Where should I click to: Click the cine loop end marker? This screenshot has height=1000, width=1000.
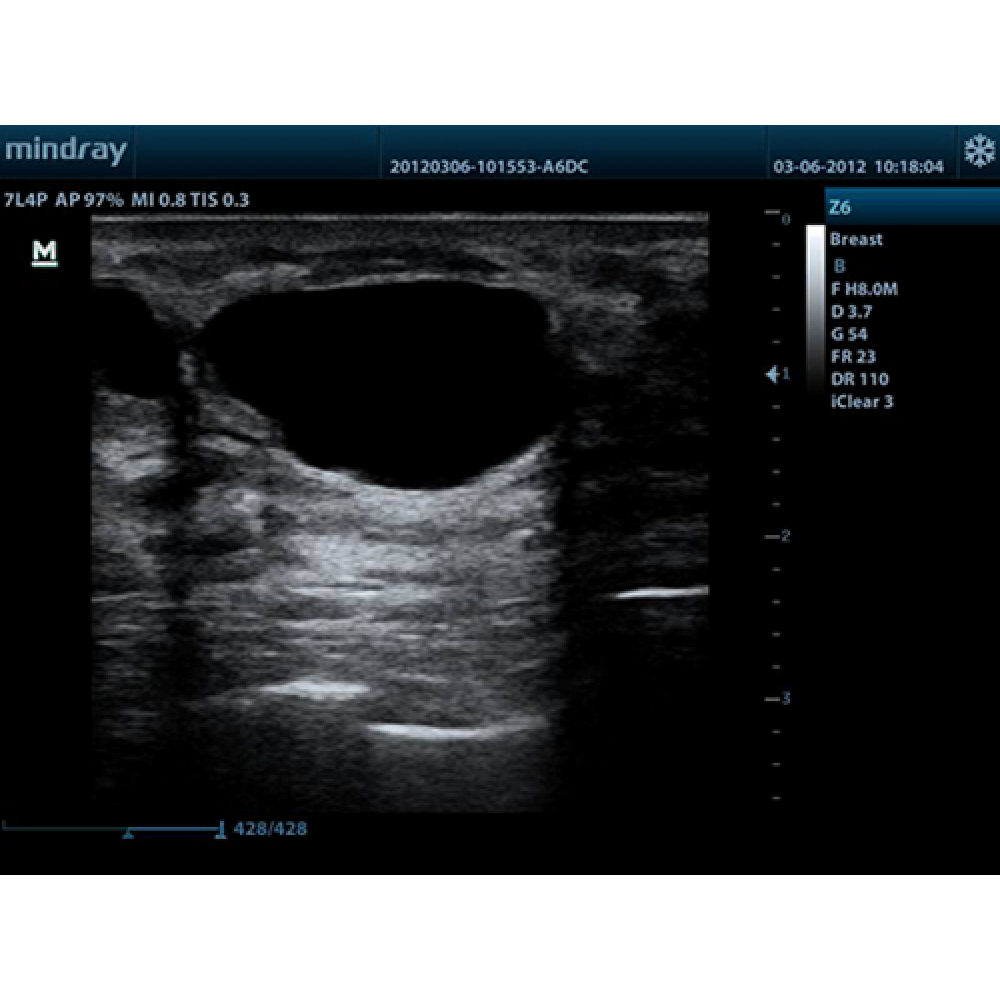point(219,828)
